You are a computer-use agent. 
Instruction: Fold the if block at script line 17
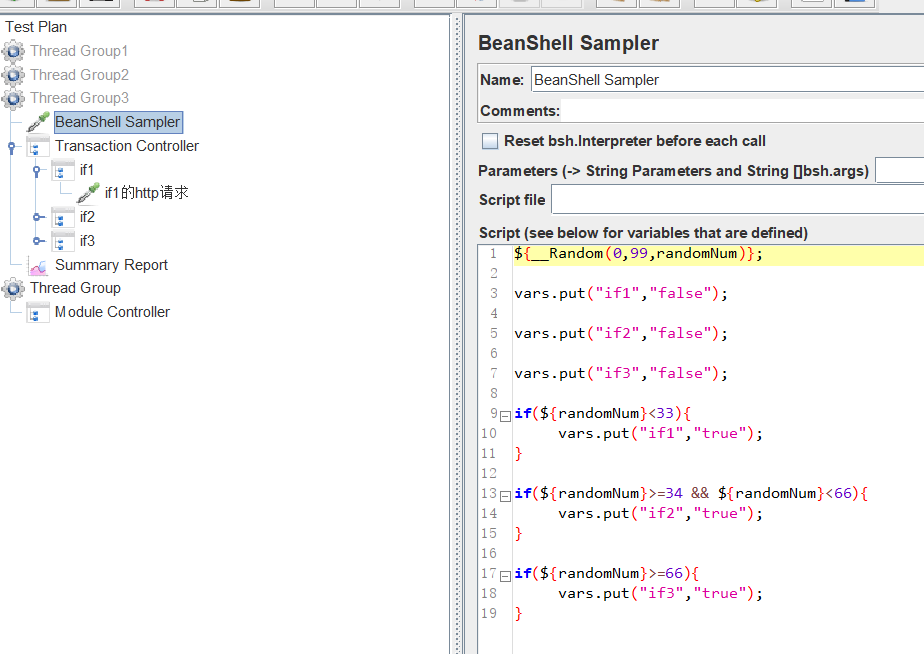point(505,577)
